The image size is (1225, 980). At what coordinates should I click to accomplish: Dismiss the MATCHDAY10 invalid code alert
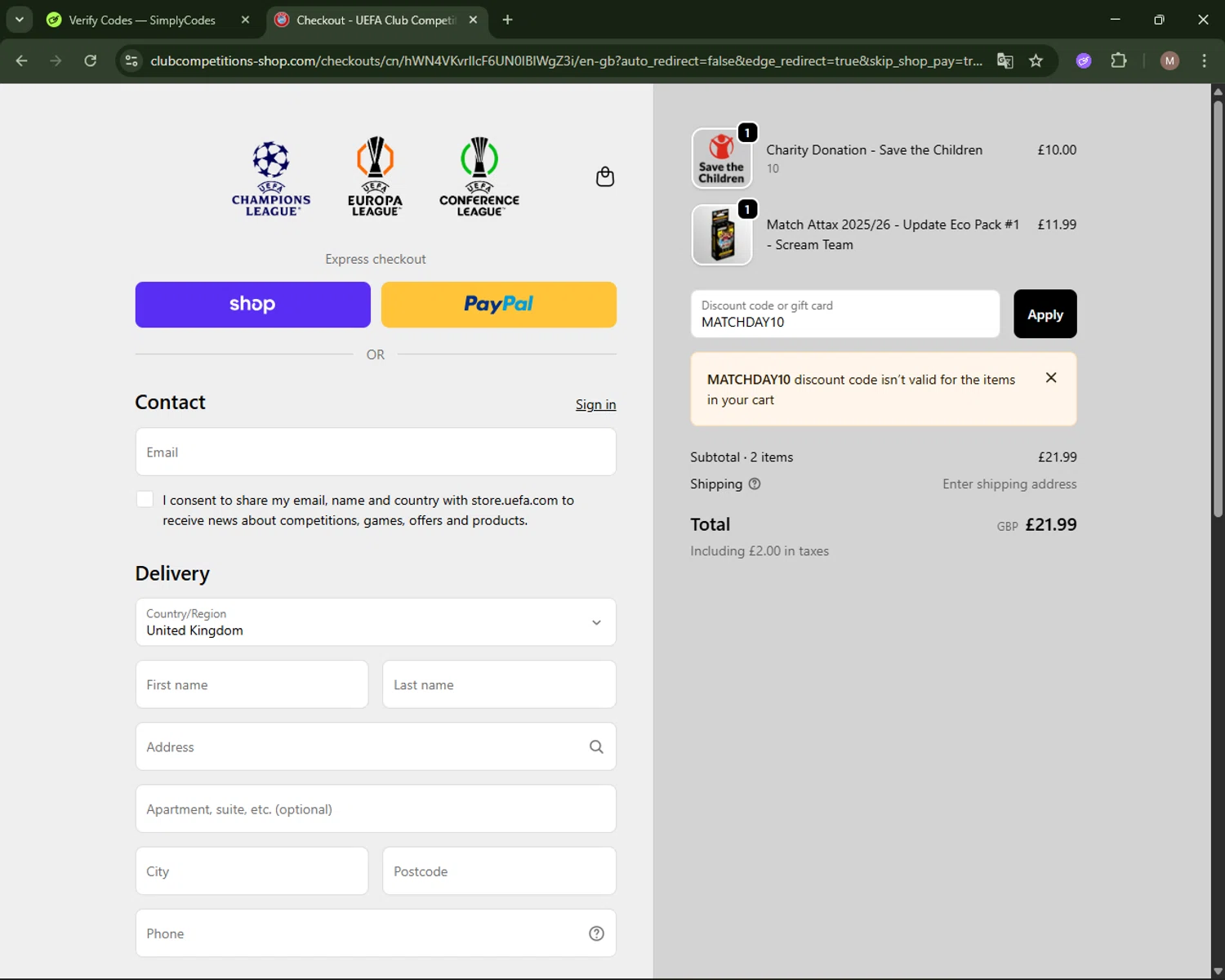tap(1051, 377)
